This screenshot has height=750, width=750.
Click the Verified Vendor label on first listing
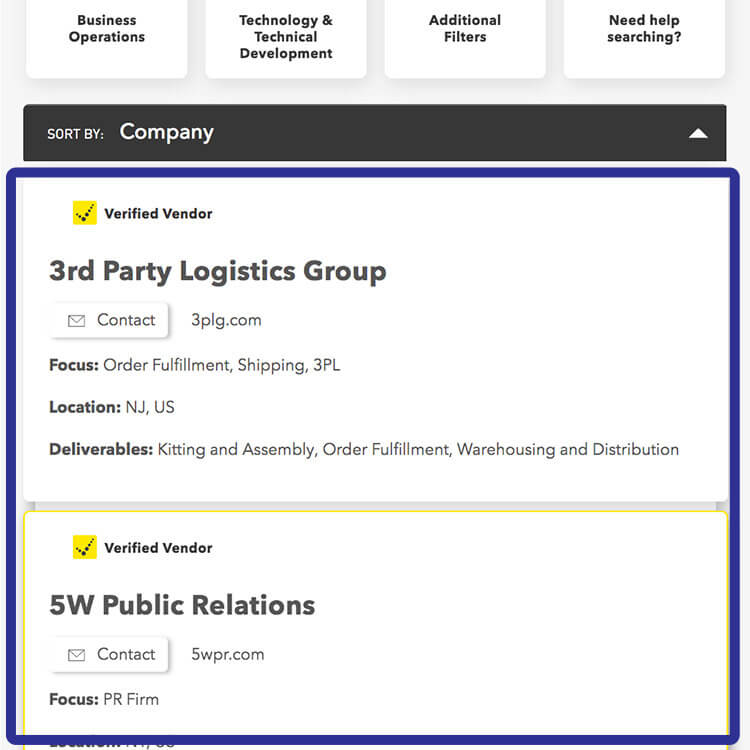pos(158,213)
